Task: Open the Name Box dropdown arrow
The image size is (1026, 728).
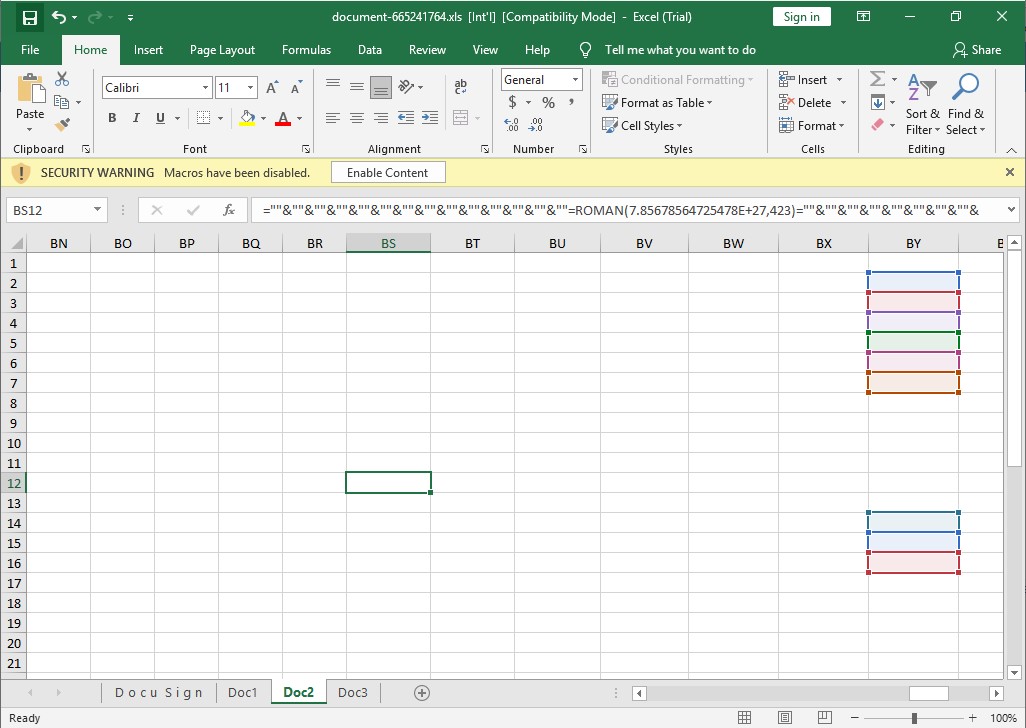Action: [97, 210]
